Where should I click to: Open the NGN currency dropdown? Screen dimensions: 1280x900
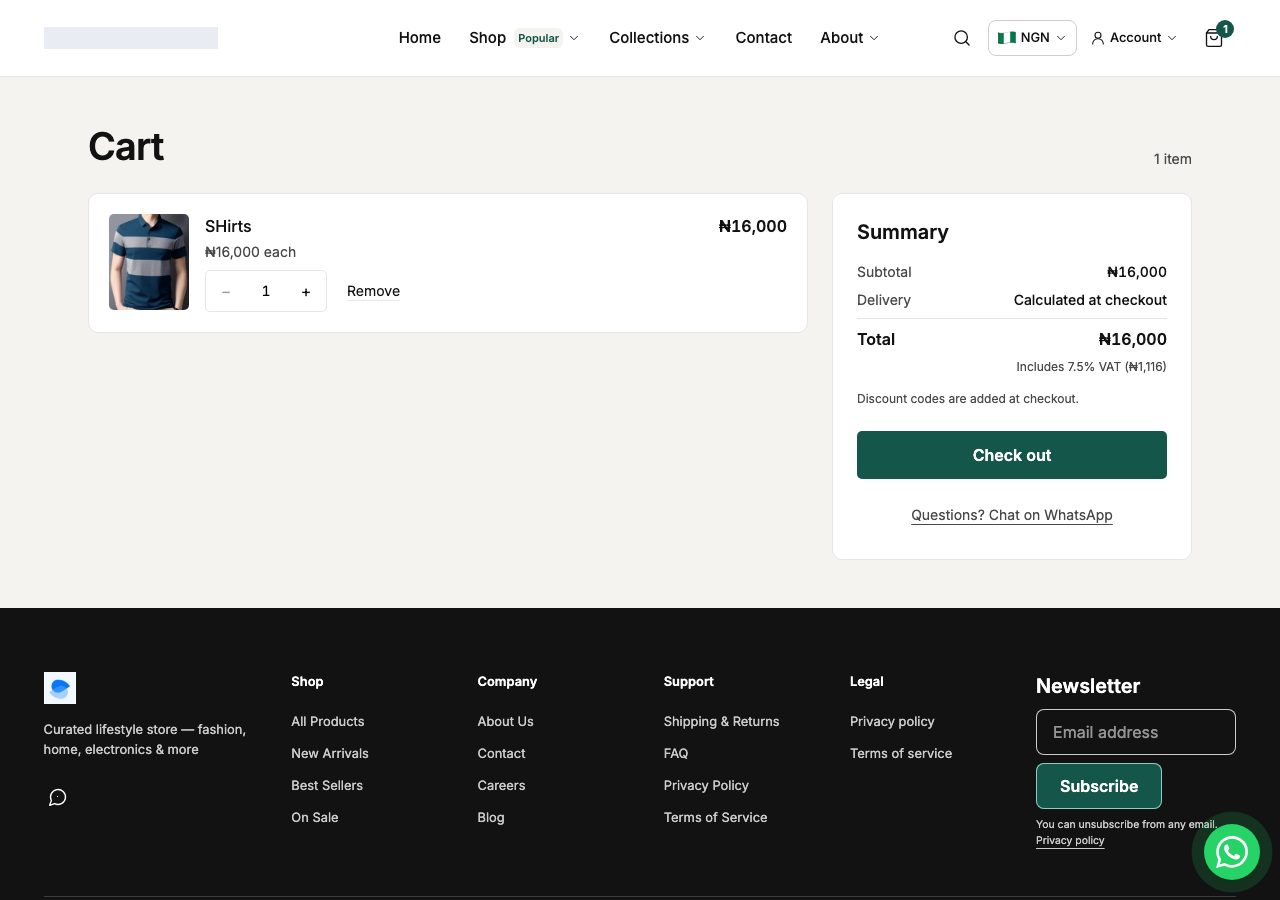click(1032, 38)
